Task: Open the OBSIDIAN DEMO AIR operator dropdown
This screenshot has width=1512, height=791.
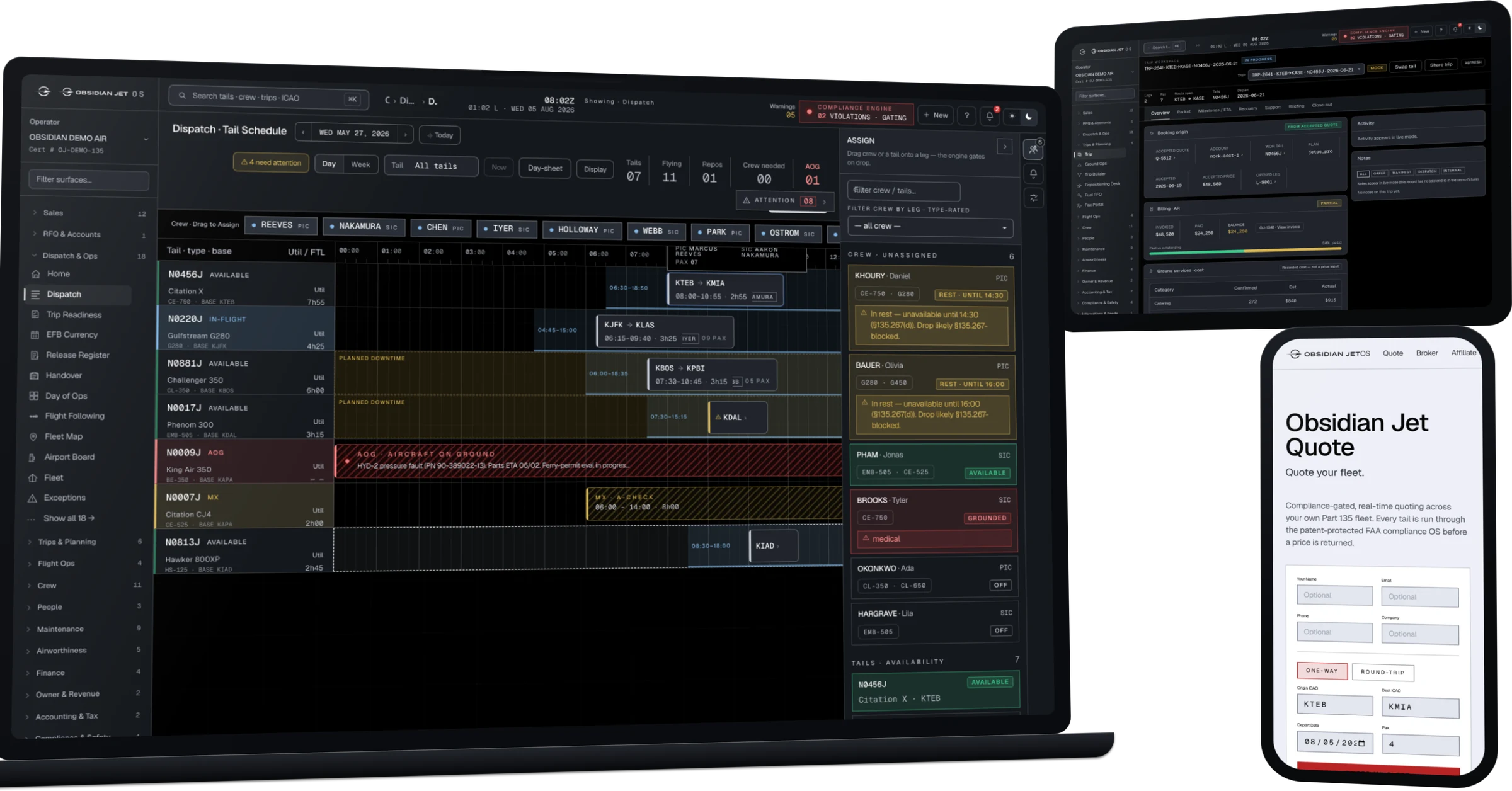Action: pos(88,139)
